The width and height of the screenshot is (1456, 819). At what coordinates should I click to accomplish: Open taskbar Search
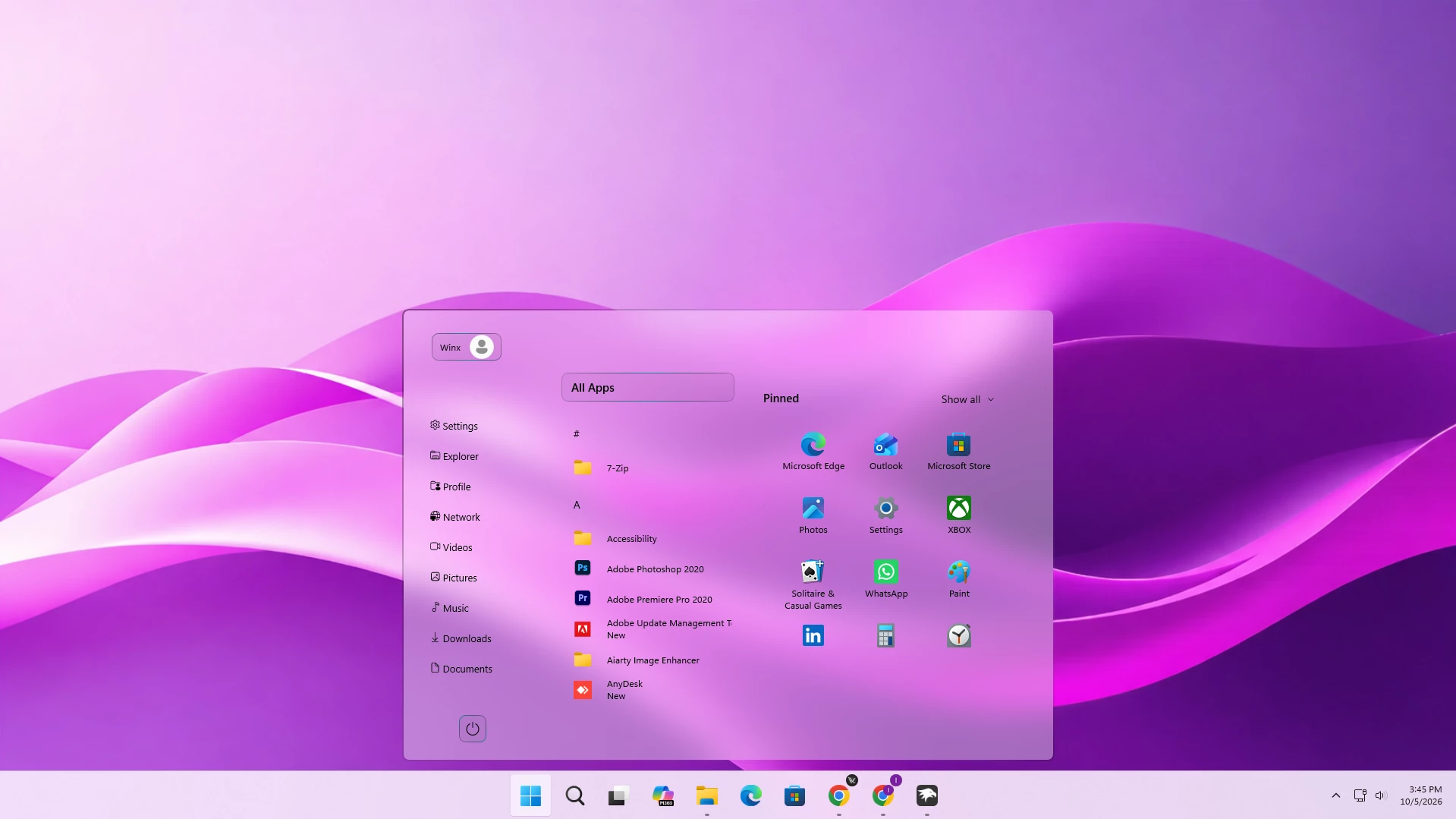[x=574, y=795]
